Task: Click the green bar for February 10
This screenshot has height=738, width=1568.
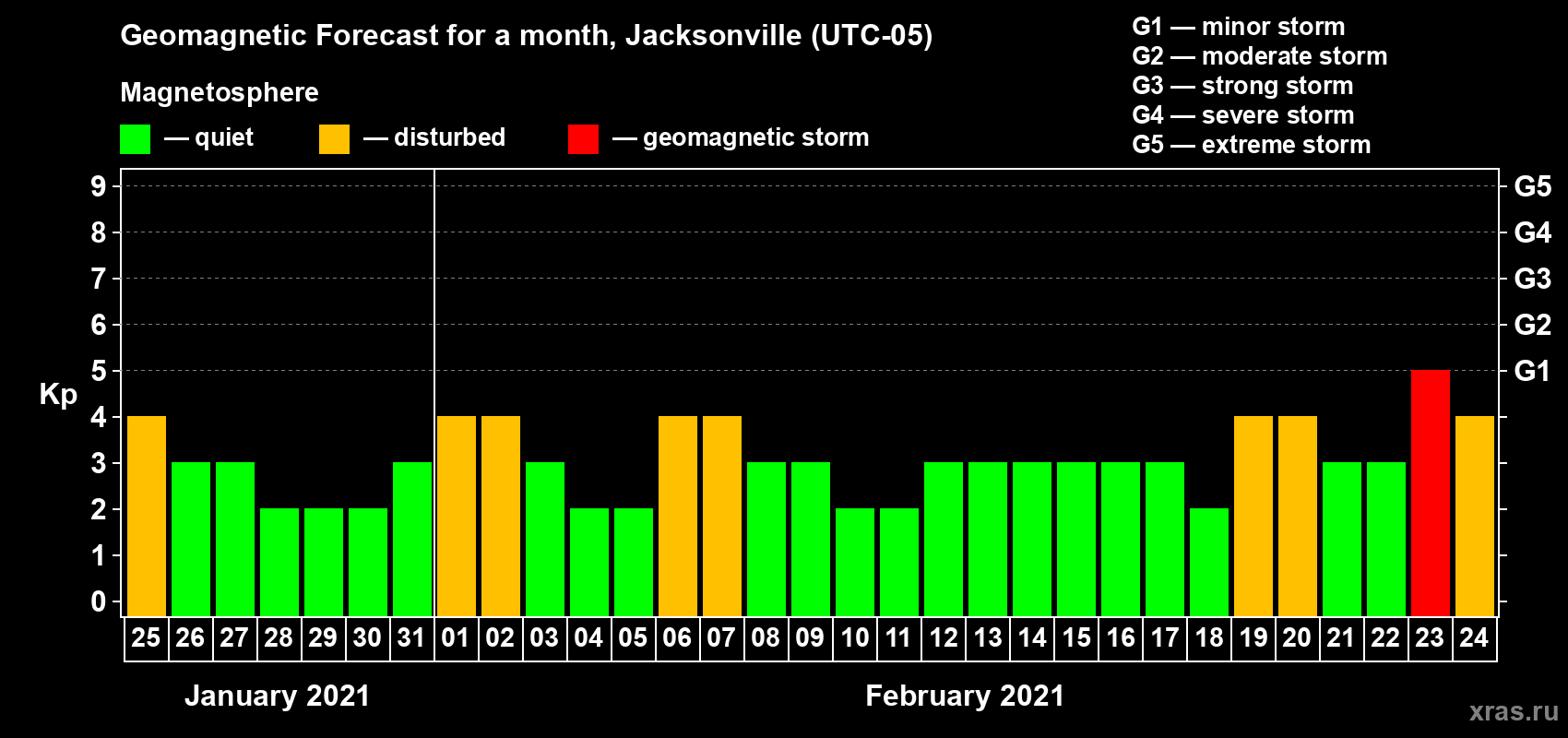Action: (x=855, y=562)
